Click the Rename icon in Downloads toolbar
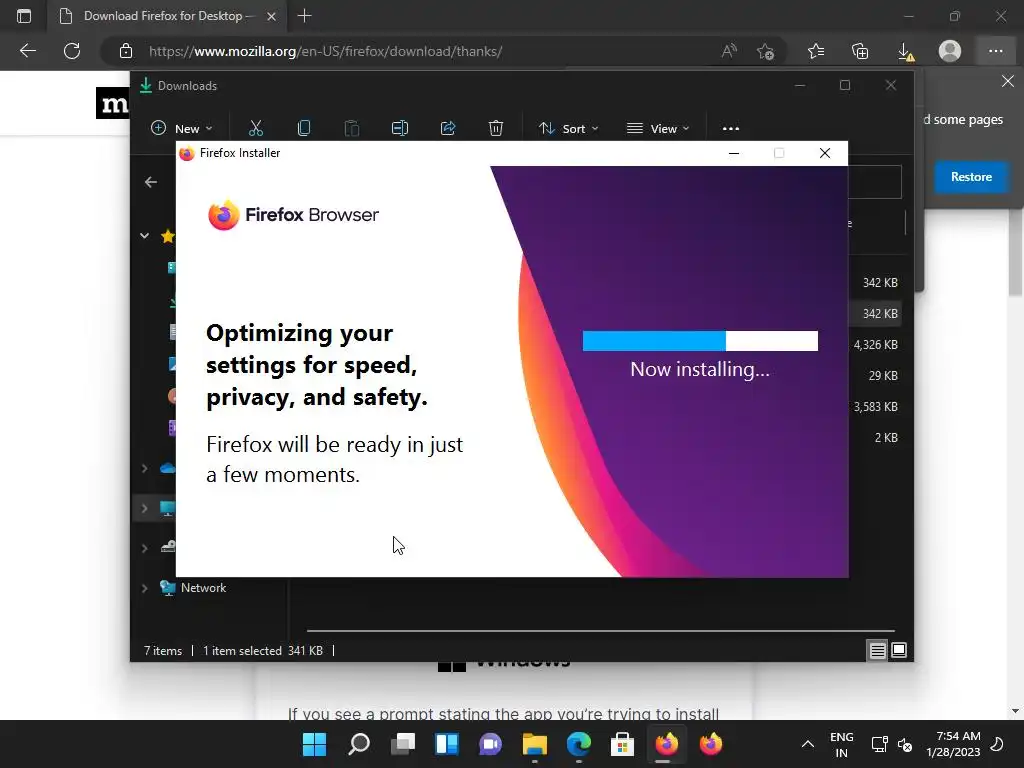 (x=400, y=128)
